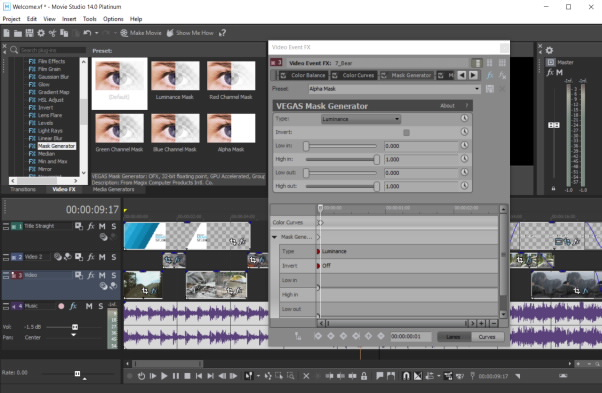Click the Lanes button in keyframe editor
The image size is (602, 393).
pyautogui.click(x=453, y=337)
